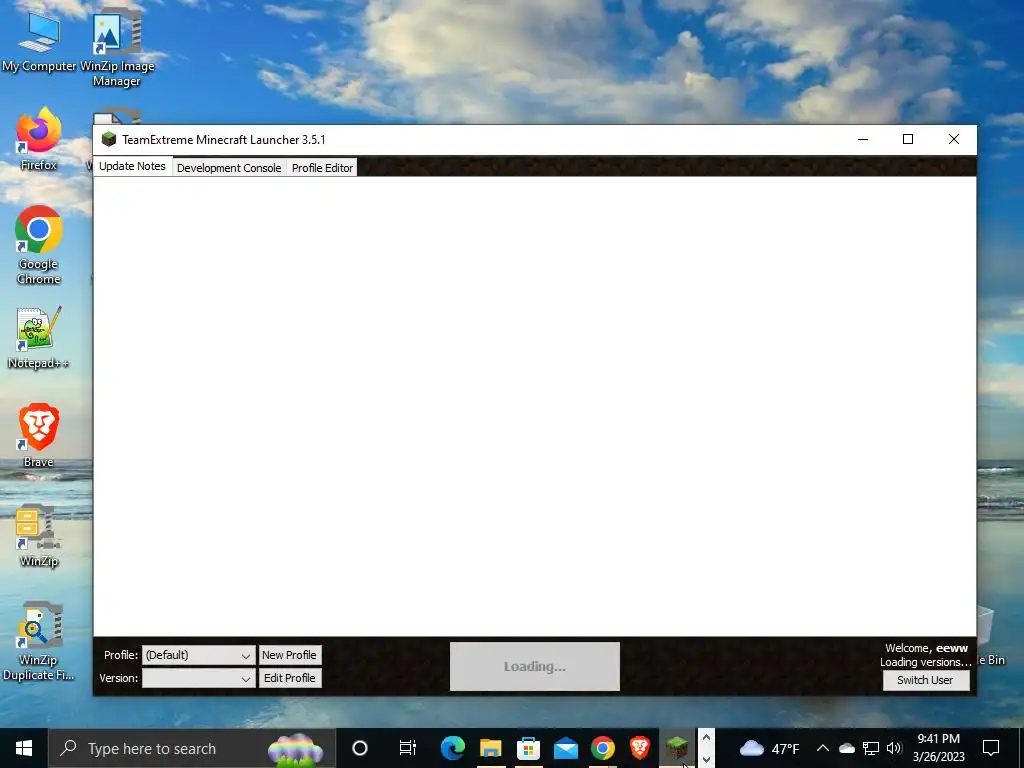The image size is (1024, 768).
Task: Select the Google Chrome desktop shortcut
Action: tap(39, 246)
